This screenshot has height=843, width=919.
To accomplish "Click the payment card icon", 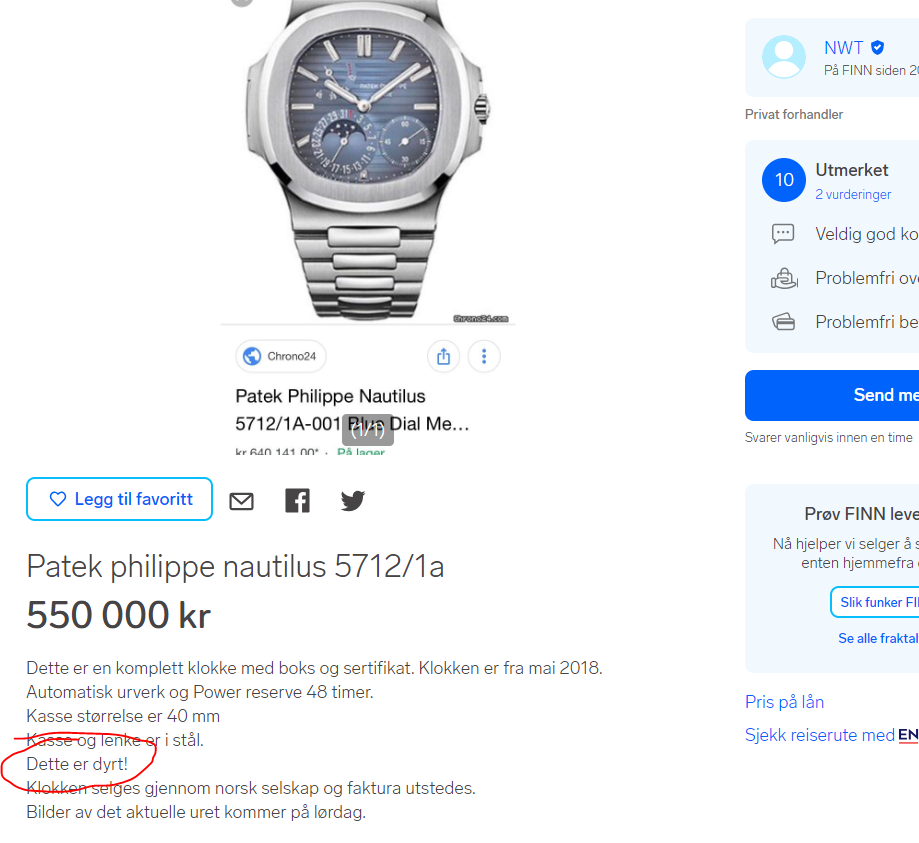I will tap(783, 322).
